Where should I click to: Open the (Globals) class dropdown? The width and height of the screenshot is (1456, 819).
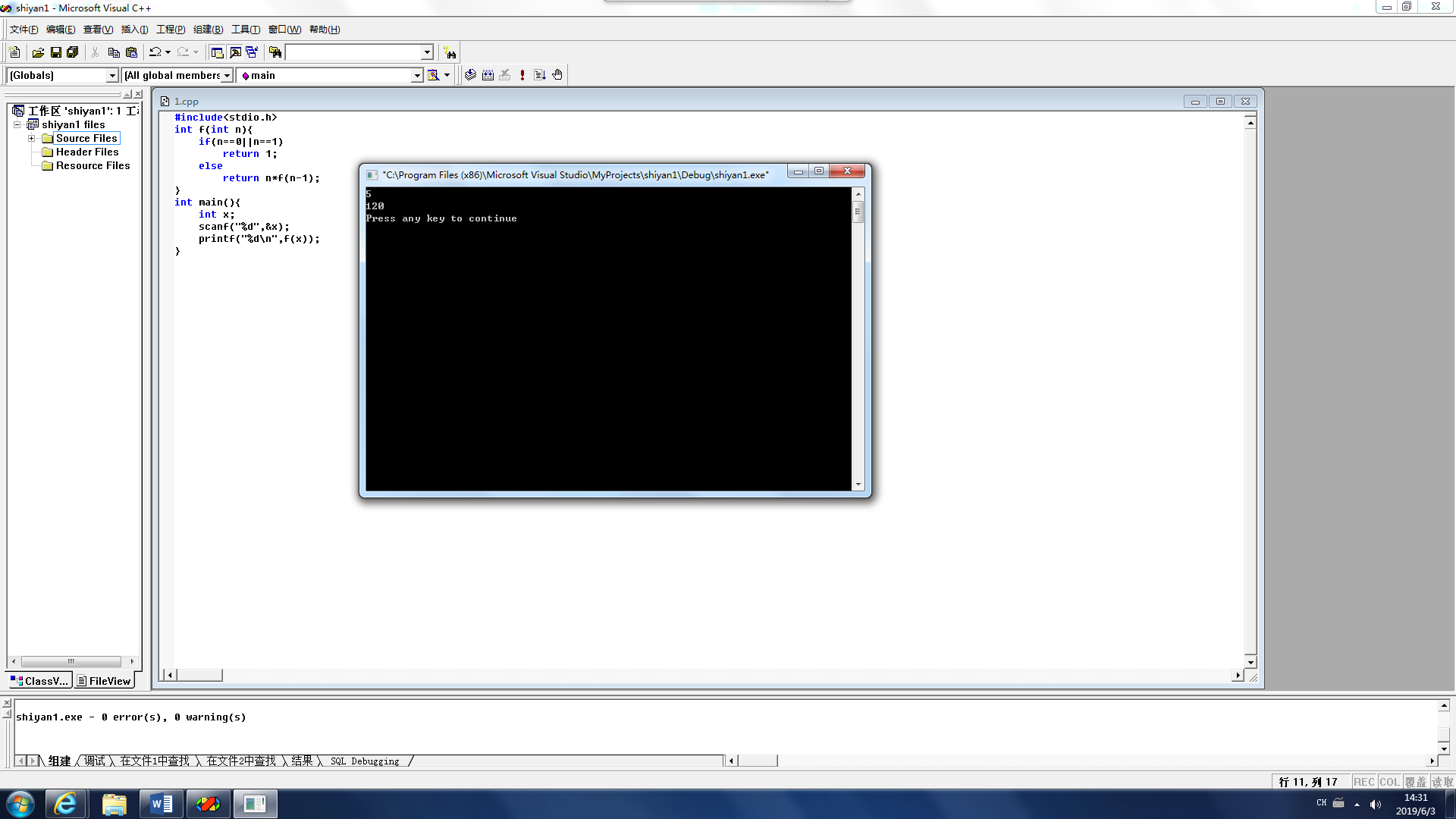coord(112,75)
